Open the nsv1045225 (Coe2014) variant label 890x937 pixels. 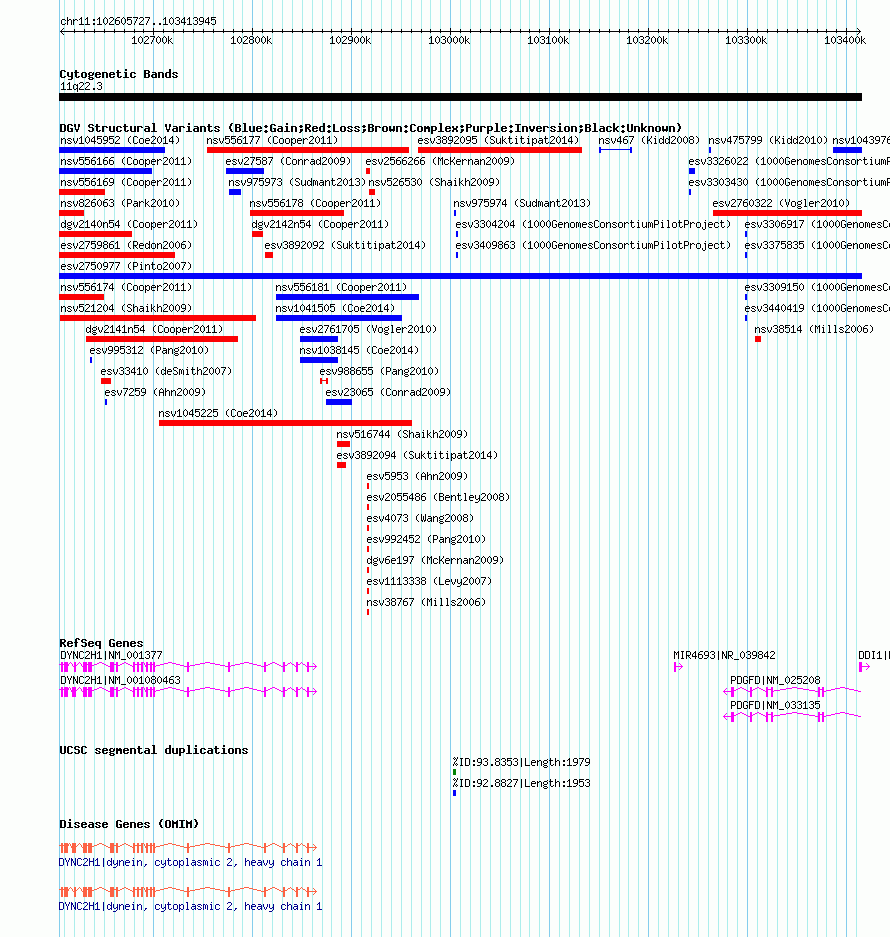(x=218, y=413)
